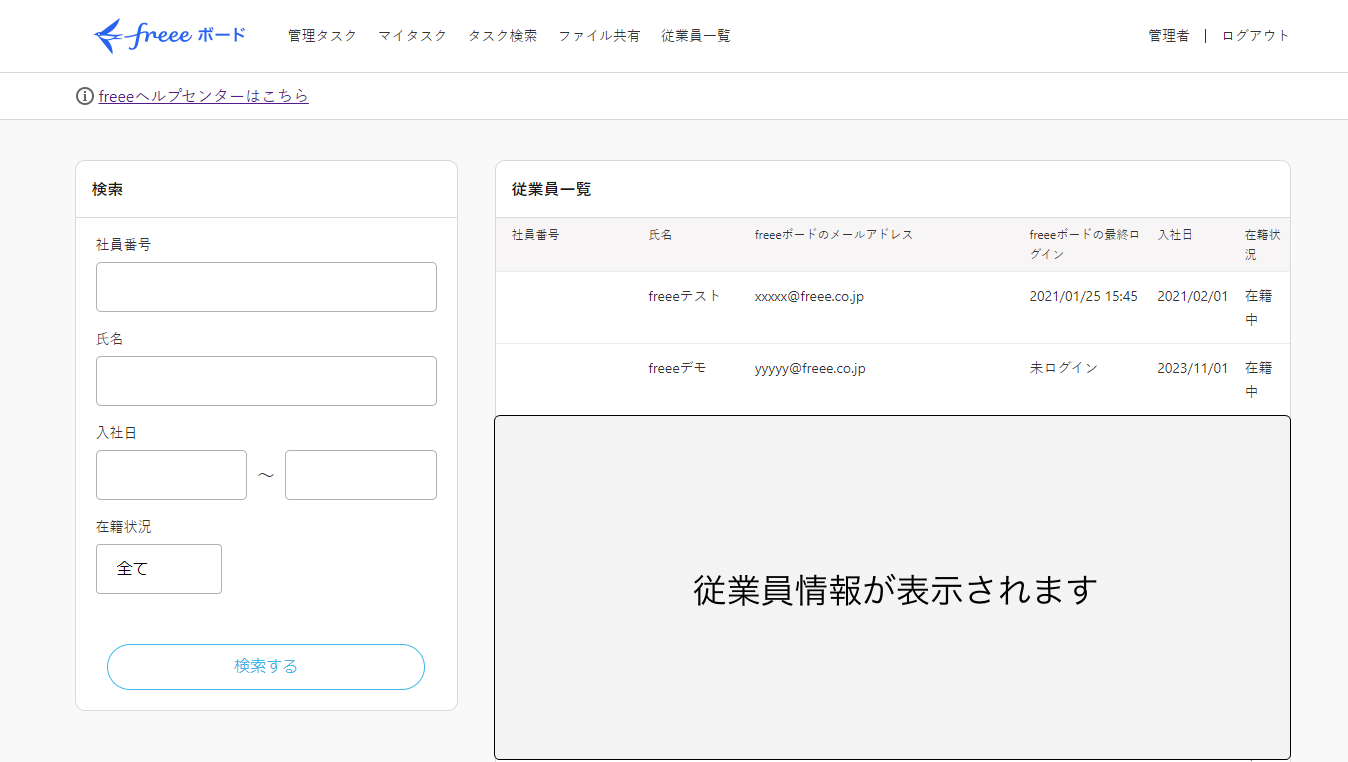Click the ログアウト link

(x=1256, y=36)
